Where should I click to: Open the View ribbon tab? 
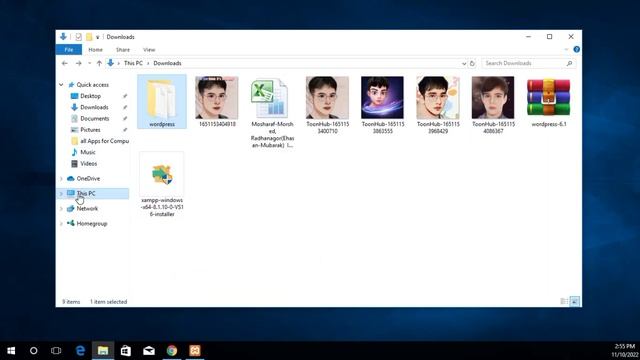click(x=149, y=49)
